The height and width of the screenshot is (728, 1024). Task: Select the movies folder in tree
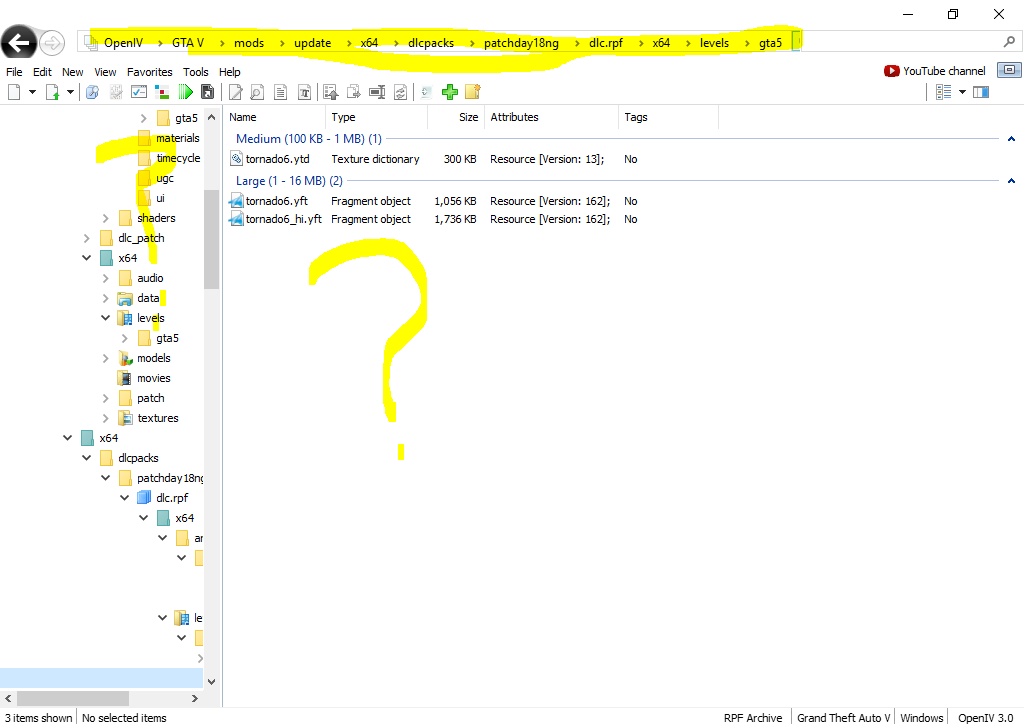[x=153, y=378]
